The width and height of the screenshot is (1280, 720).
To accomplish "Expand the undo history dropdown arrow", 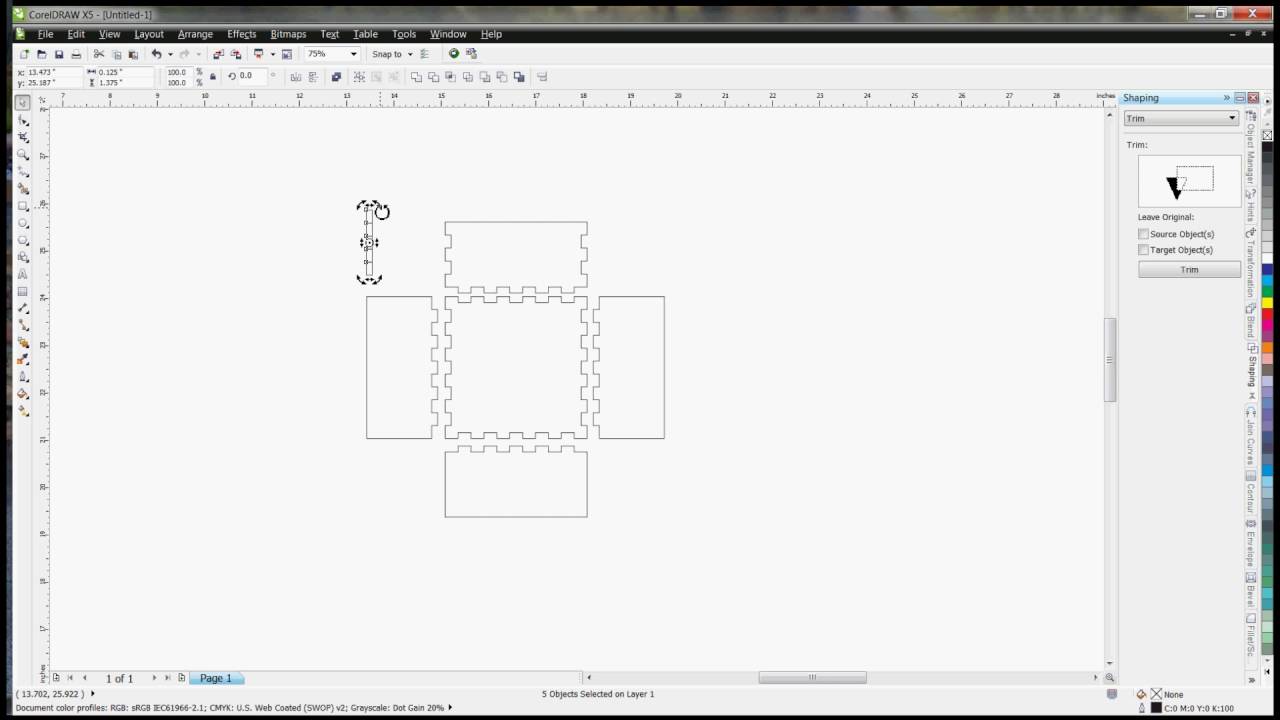I will tap(170, 54).
